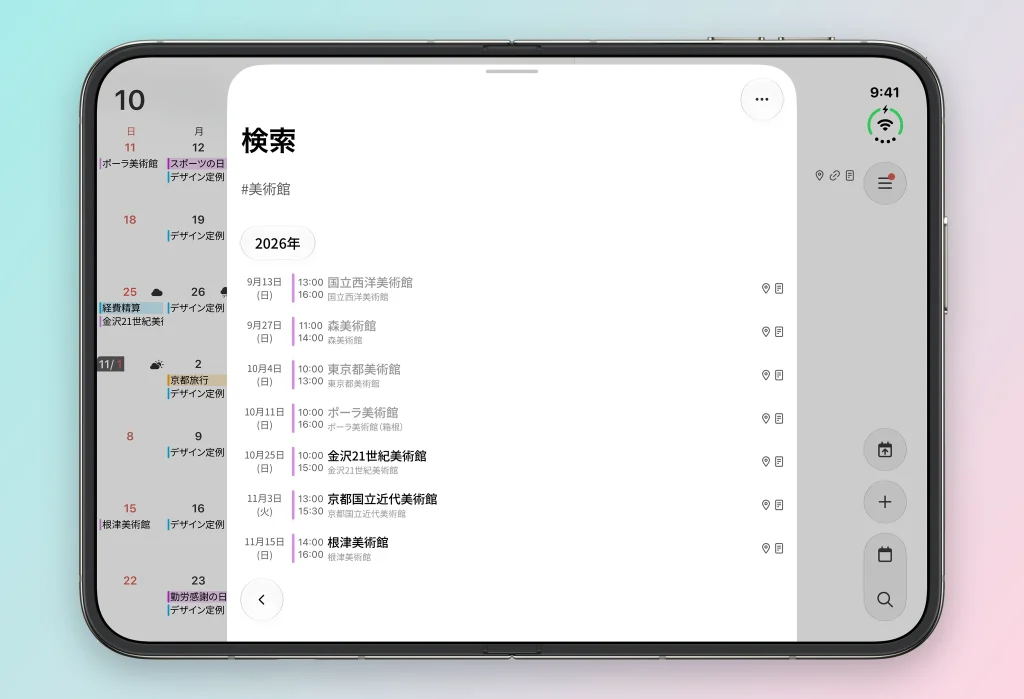This screenshot has width=1024, height=699.
Task: Tap memo icon for 京都国立近代美術館 row
Action: pyautogui.click(x=779, y=504)
